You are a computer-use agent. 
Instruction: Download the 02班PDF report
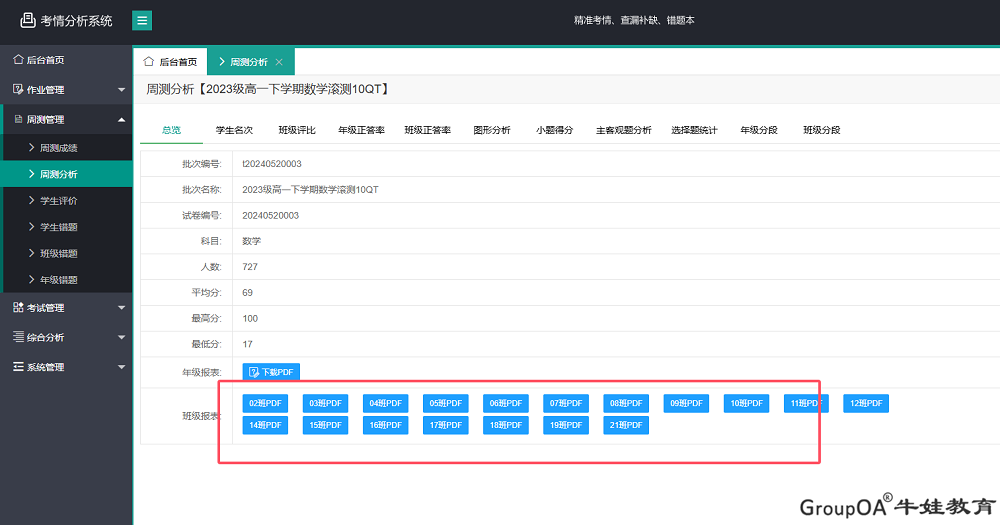(265, 403)
